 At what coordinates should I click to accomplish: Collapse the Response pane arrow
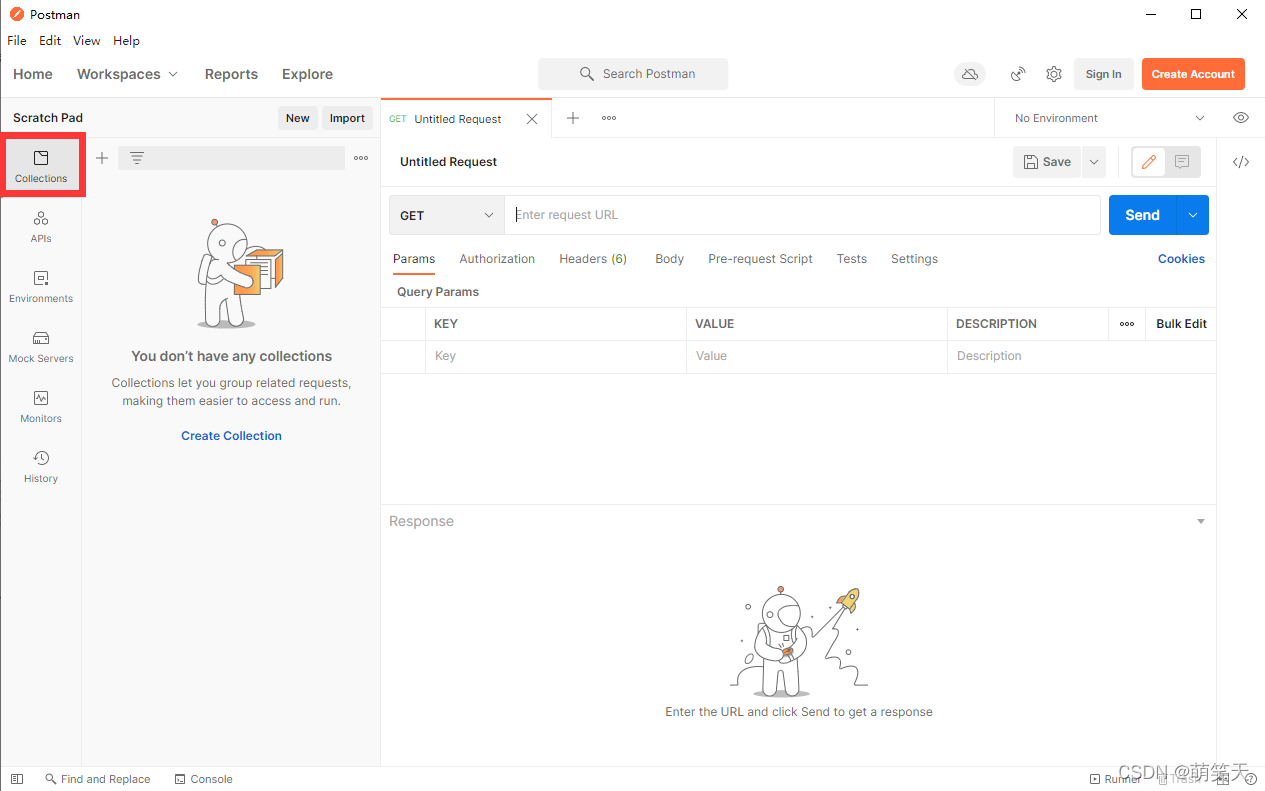[x=1201, y=521]
